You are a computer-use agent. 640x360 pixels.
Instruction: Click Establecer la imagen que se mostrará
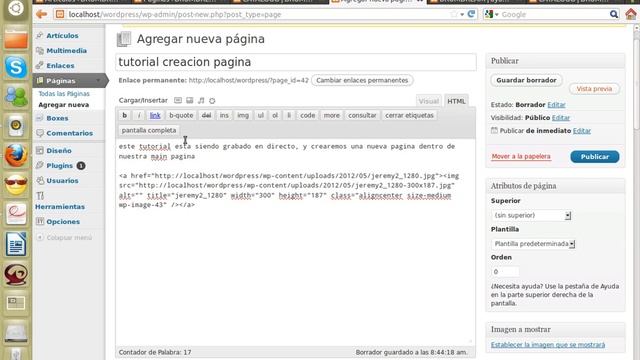coord(548,345)
